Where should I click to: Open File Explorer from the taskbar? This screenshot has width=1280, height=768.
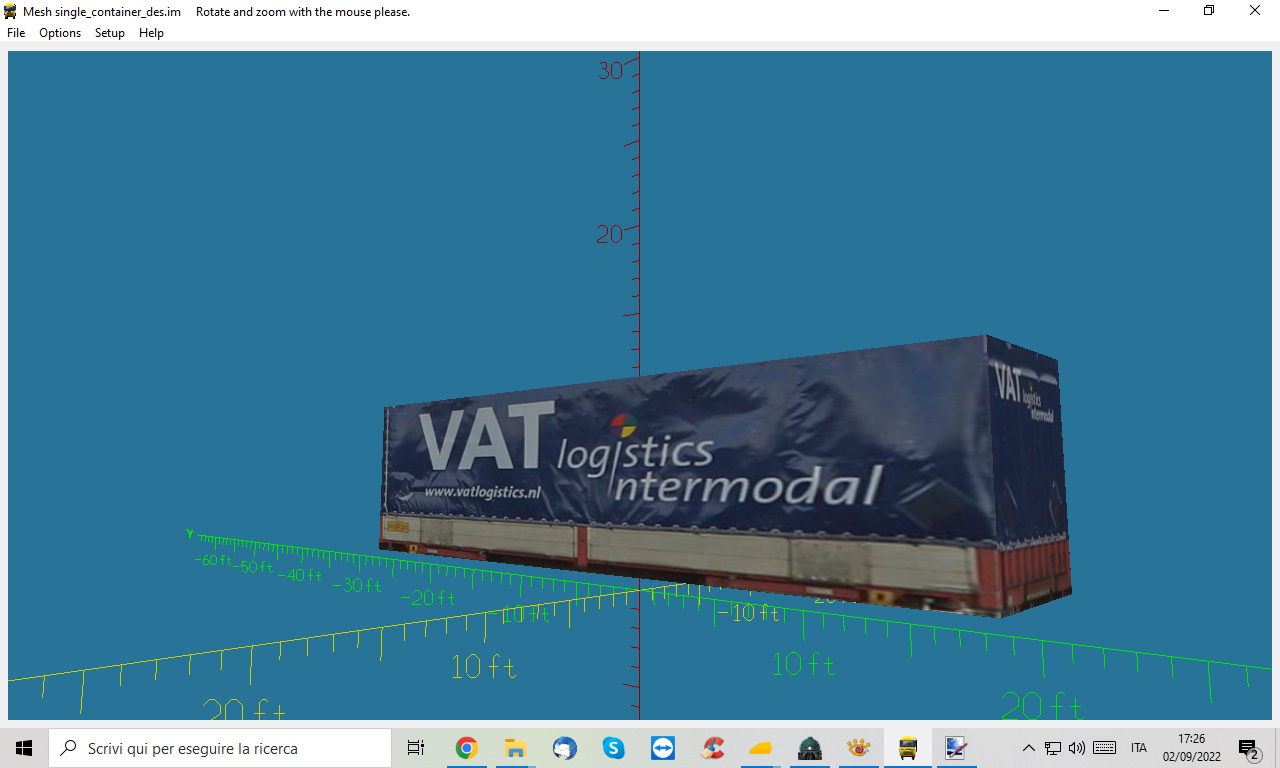tap(515, 748)
